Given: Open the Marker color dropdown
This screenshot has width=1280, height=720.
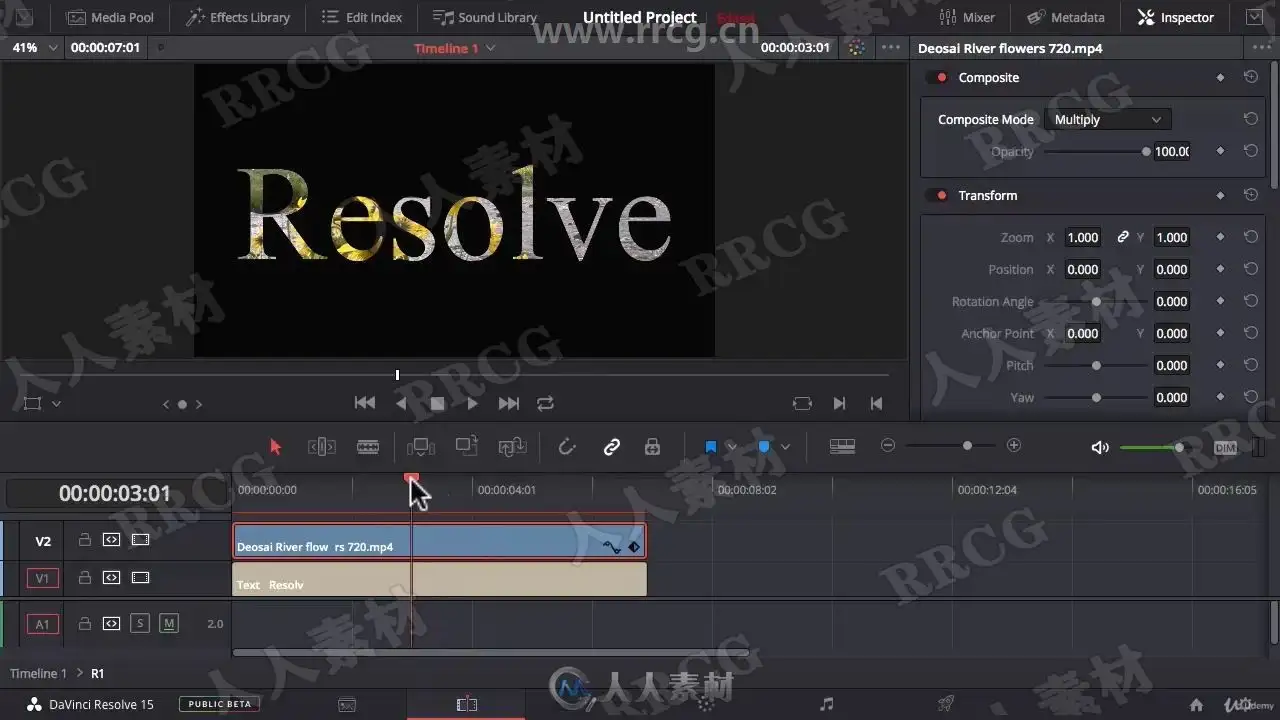Looking at the screenshot, I should 785,447.
